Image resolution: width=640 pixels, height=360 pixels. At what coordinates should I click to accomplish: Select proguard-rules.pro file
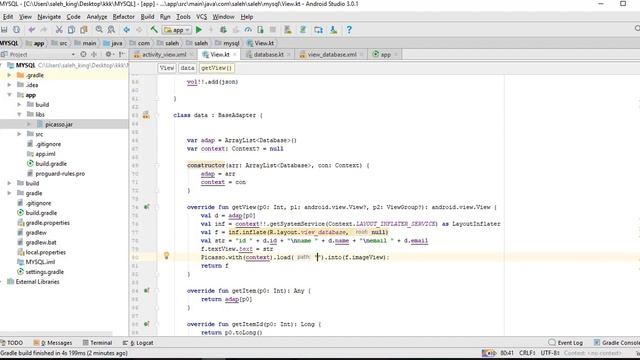60,173
